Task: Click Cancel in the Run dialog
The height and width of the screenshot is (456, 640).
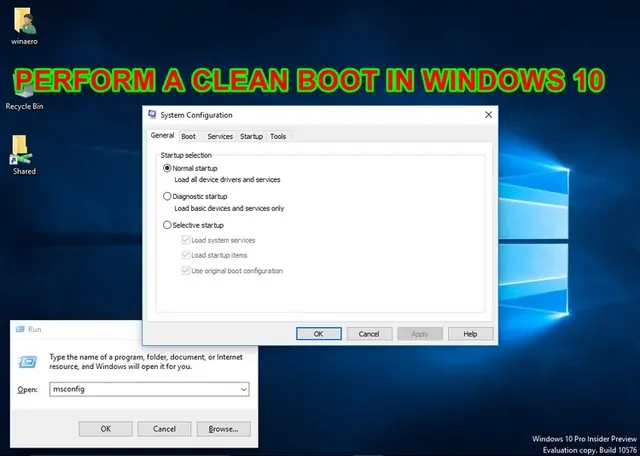Action: [x=164, y=429]
